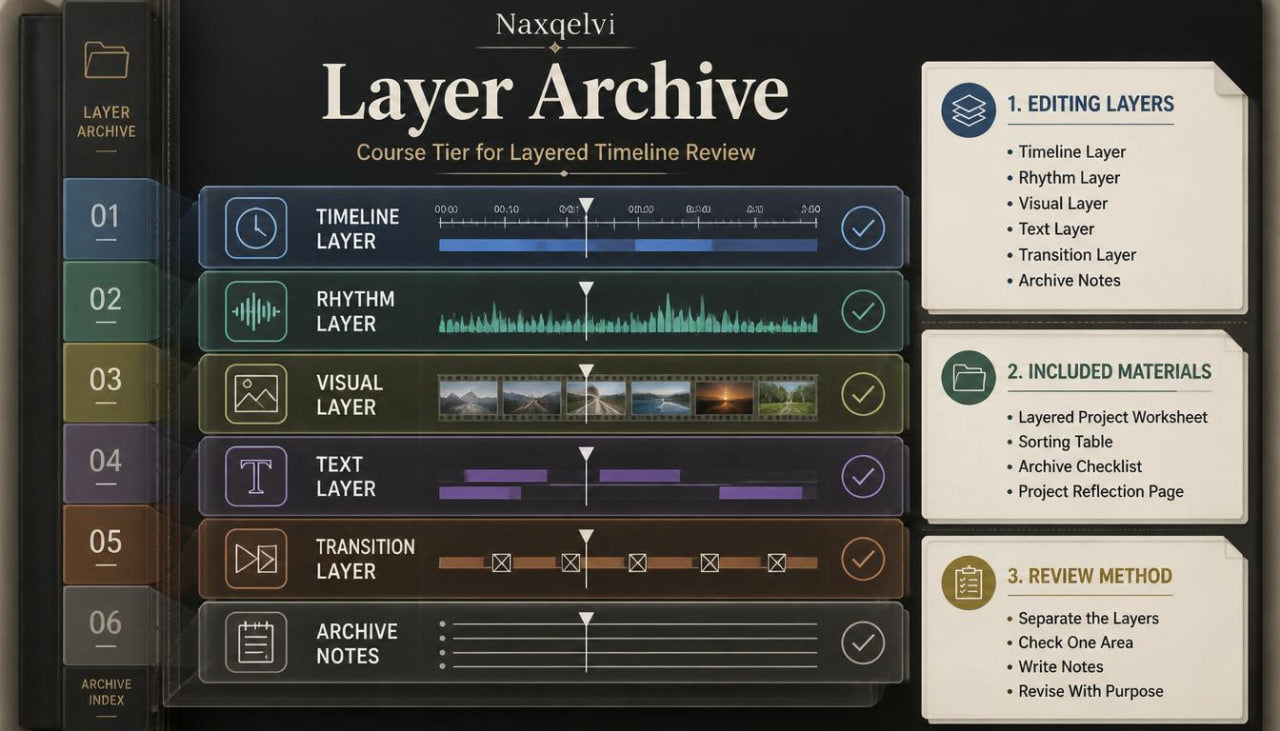
Task: Click the Timeline Layer playhead marker
Action: (586, 205)
